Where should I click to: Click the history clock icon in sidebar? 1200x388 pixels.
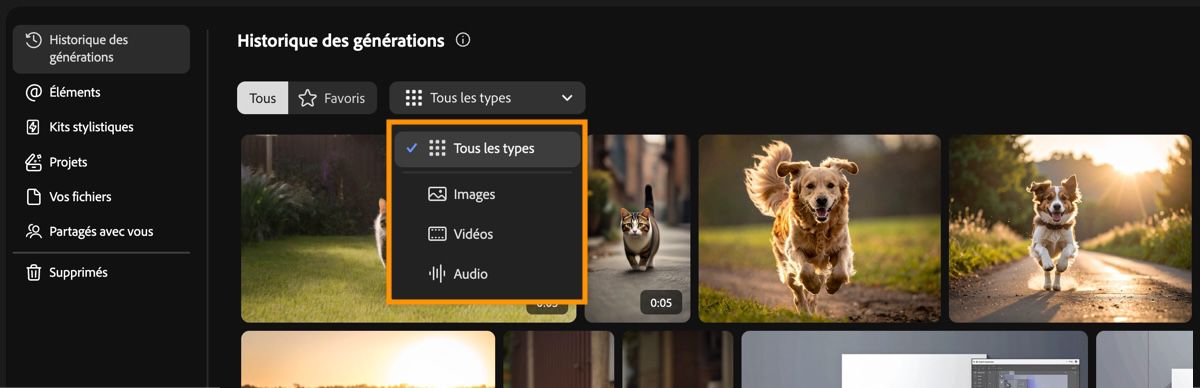point(33,40)
